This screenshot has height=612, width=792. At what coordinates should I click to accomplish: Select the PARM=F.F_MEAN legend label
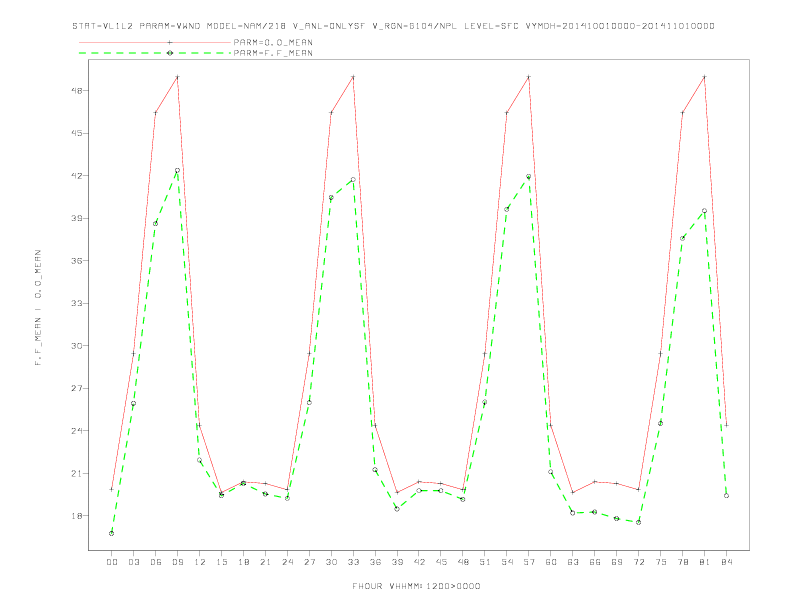(273, 53)
